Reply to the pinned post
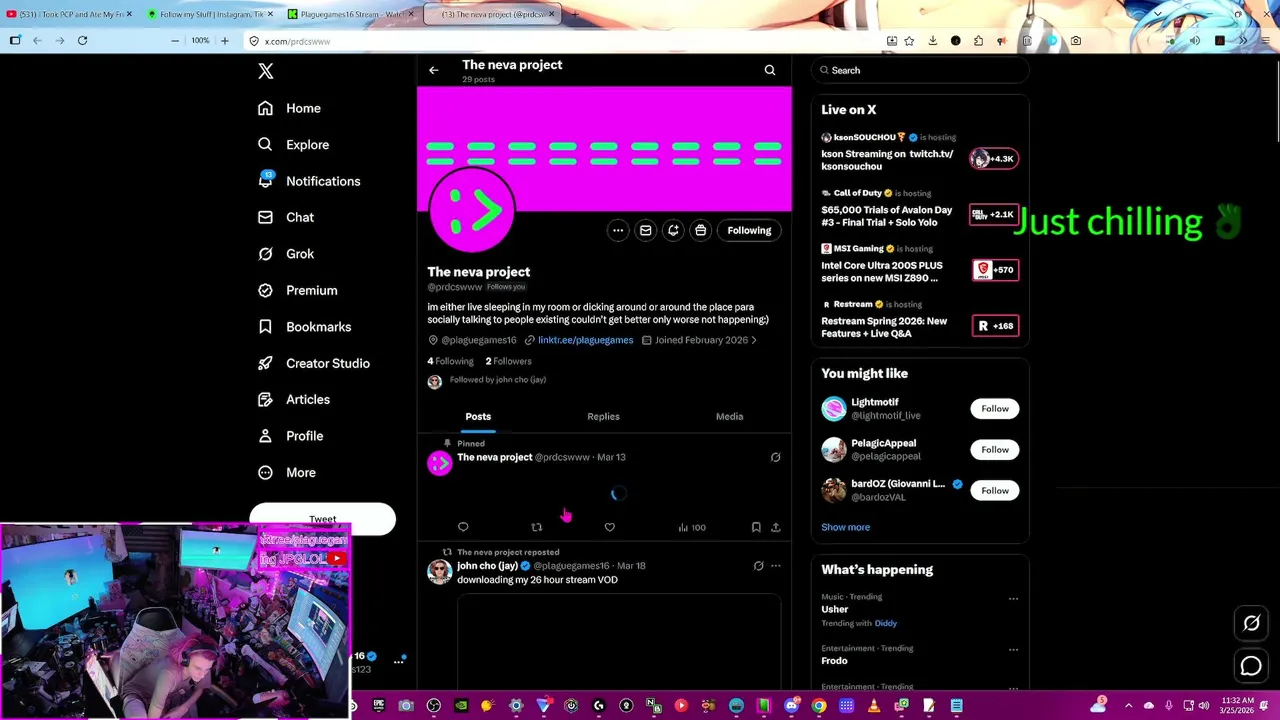The image size is (1280, 720). point(463,527)
